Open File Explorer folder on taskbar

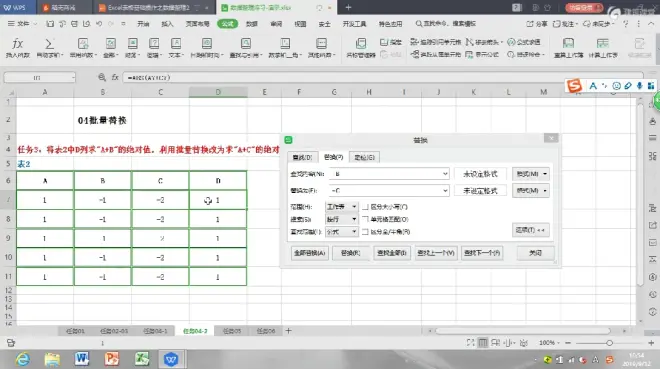[52, 359]
